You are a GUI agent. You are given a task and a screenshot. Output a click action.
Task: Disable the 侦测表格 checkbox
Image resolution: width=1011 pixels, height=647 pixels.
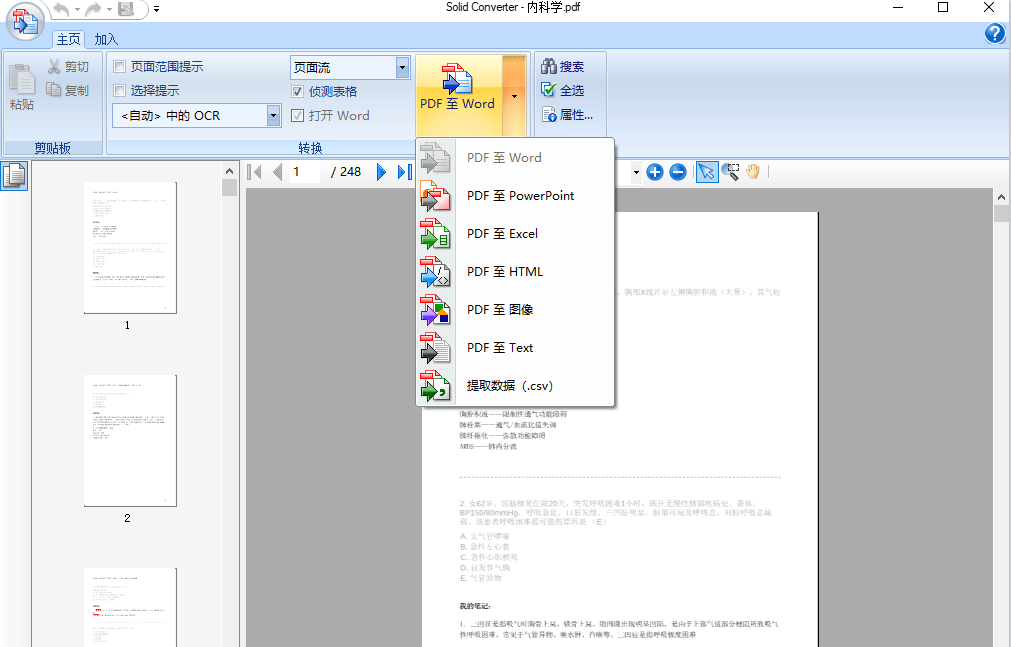click(x=298, y=91)
